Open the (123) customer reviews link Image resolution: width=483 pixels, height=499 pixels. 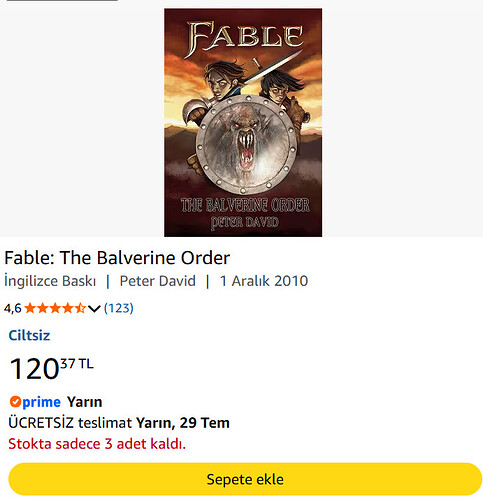119,308
